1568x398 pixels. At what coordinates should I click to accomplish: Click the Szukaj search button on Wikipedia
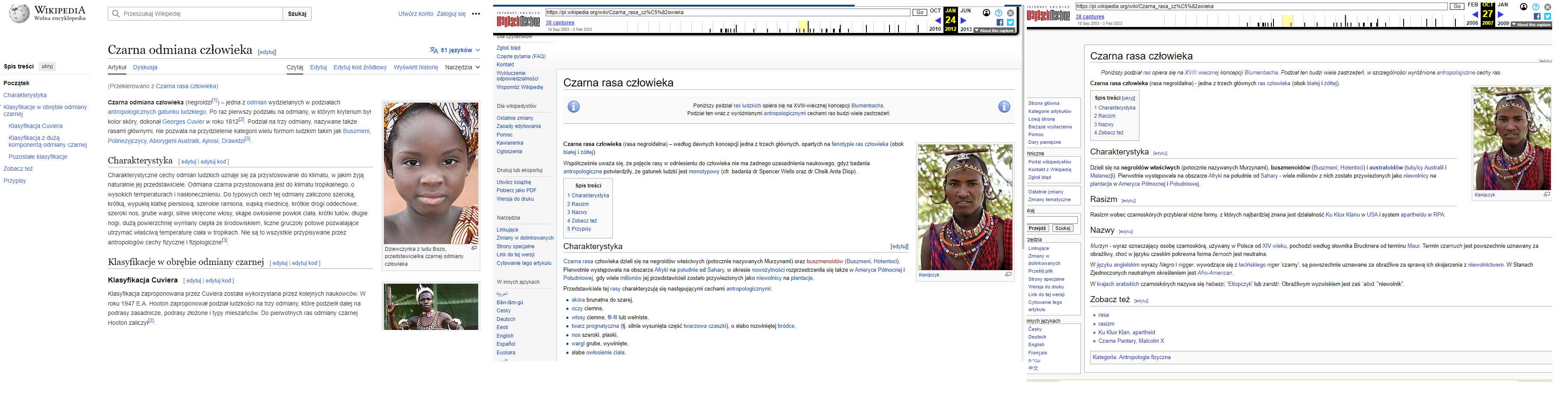pyautogui.click(x=297, y=13)
